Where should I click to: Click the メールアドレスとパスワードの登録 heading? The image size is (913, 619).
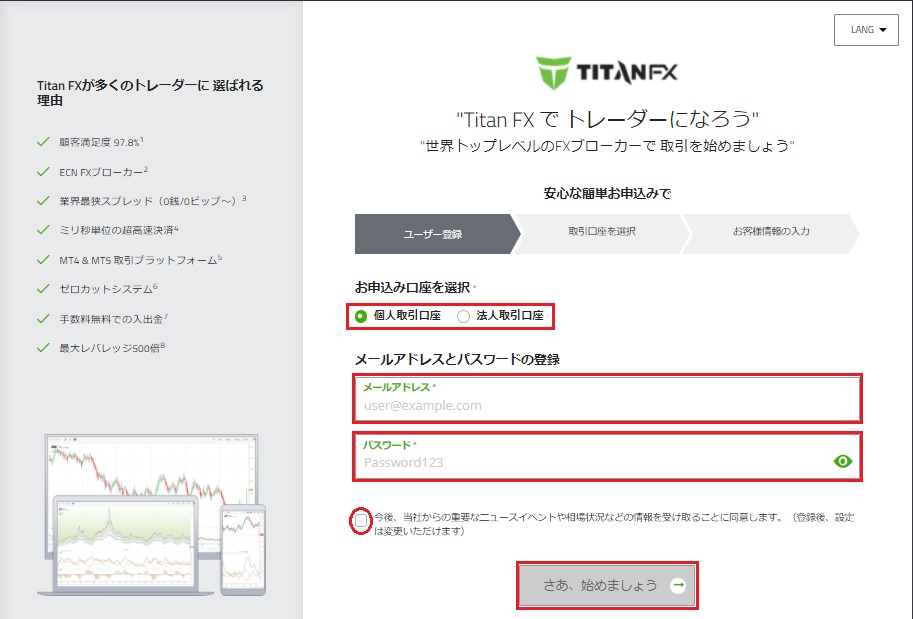pos(457,359)
